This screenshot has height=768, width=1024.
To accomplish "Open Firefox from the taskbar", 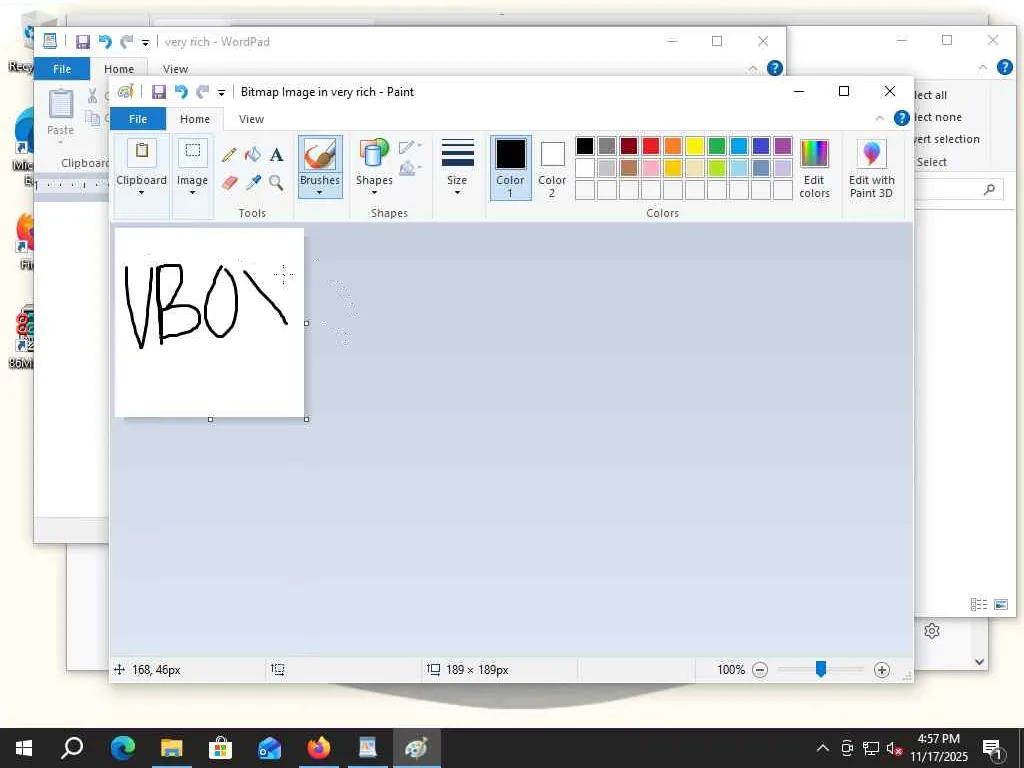I will coord(319,748).
